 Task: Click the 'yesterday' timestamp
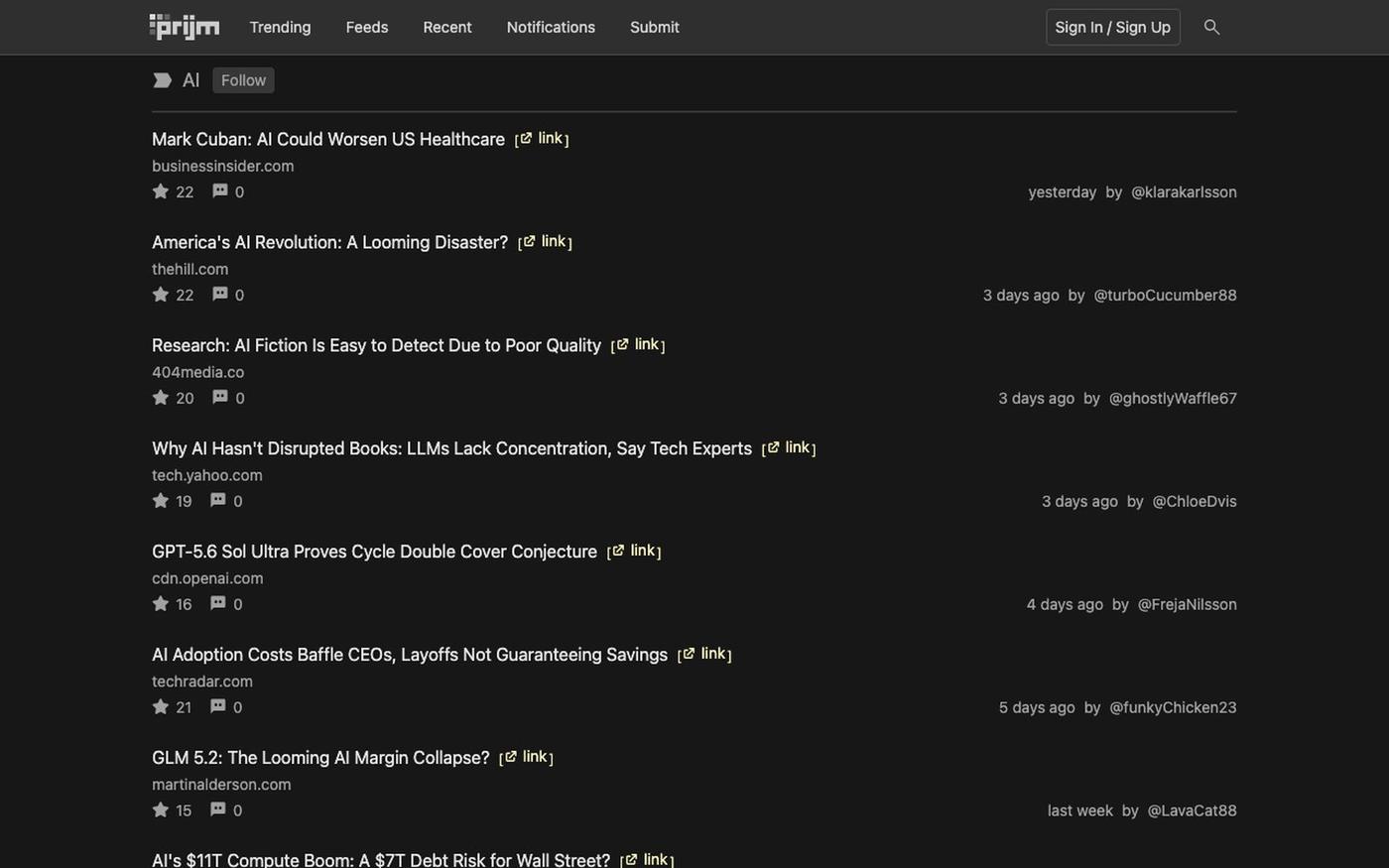tap(1062, 191)
